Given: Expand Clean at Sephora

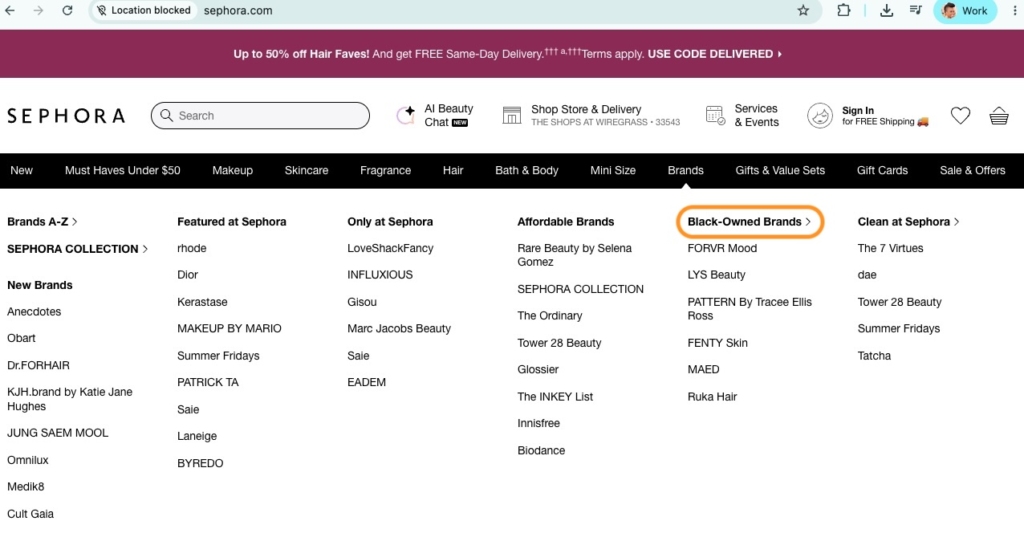Looking at the screenshot, I should [x=908, y=222].
